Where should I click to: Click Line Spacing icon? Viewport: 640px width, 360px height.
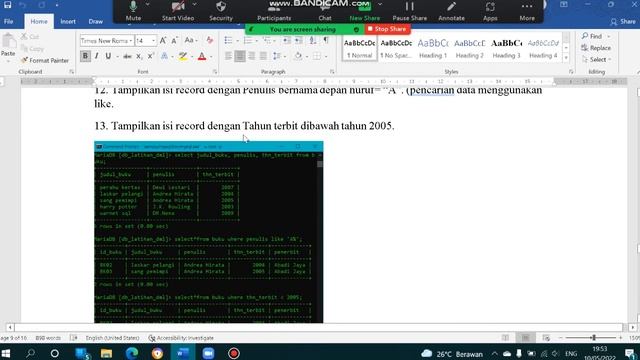coord(277,56)
